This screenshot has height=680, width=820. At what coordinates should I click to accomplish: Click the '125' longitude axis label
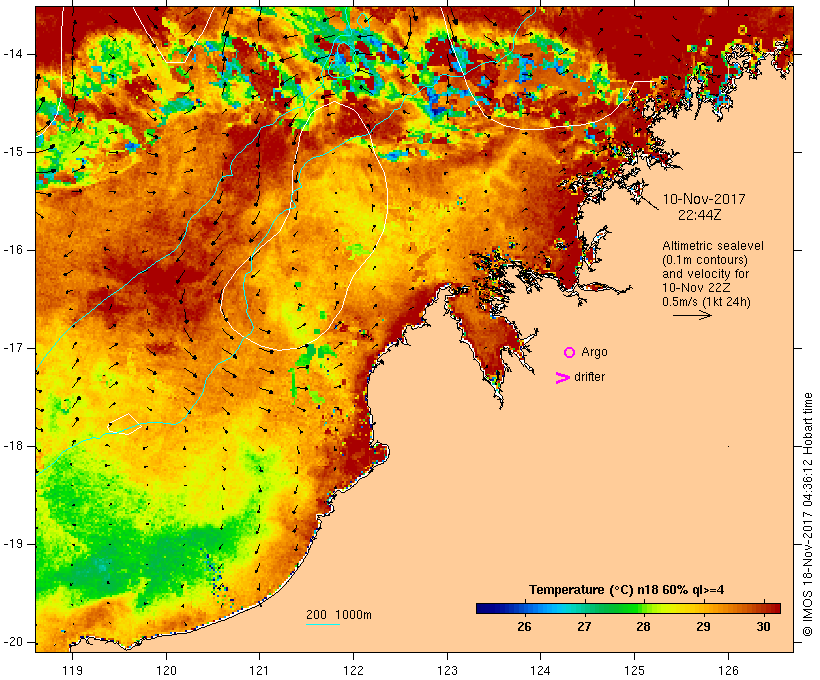point(635,670)
